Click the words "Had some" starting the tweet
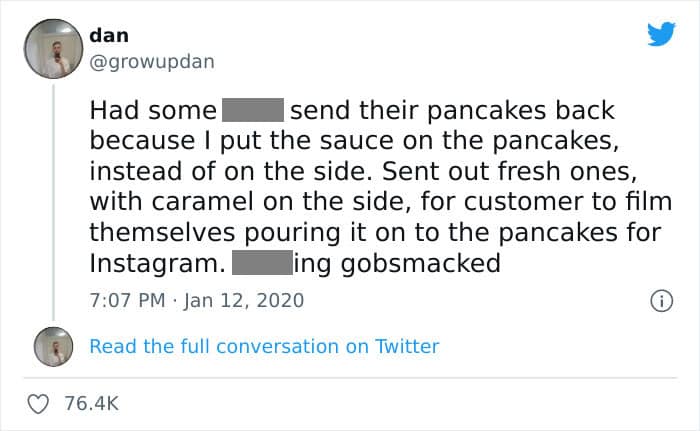 [x=152, y=109]
